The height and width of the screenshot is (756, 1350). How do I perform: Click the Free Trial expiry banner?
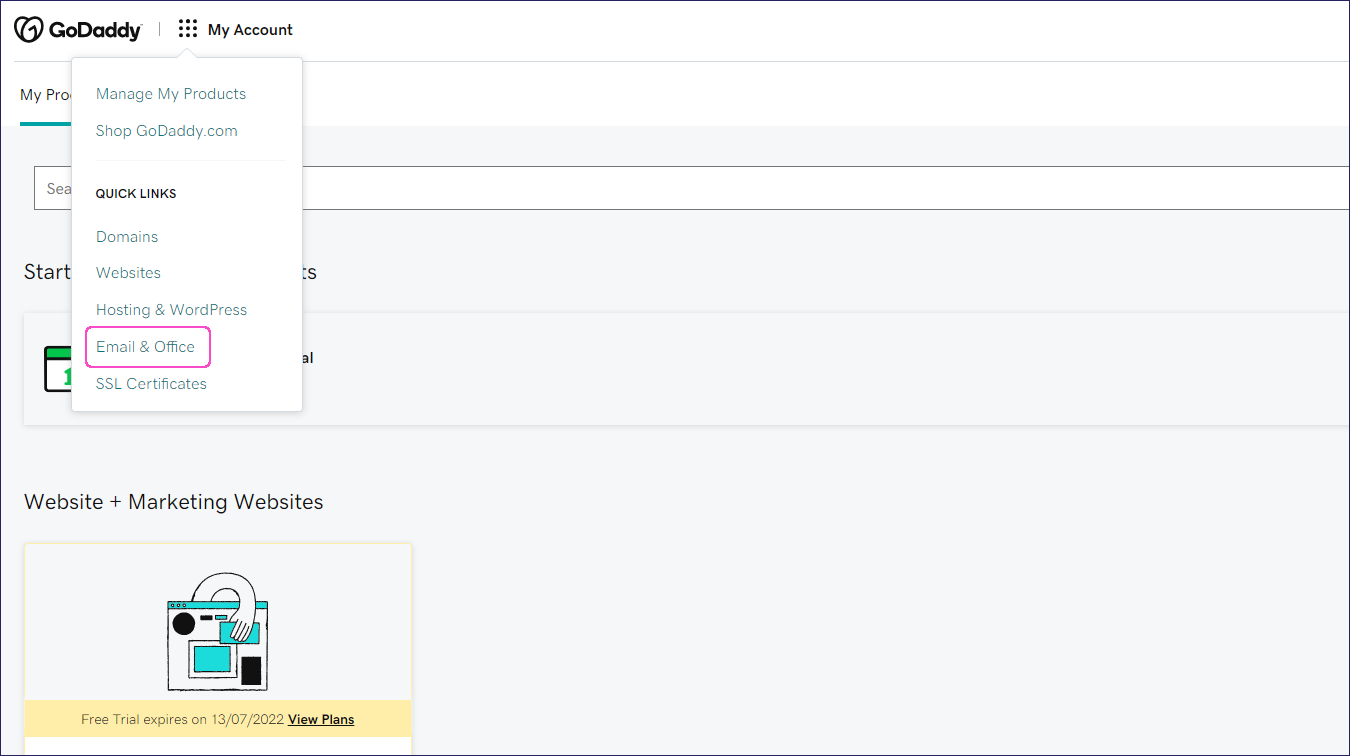pos(217,719)
